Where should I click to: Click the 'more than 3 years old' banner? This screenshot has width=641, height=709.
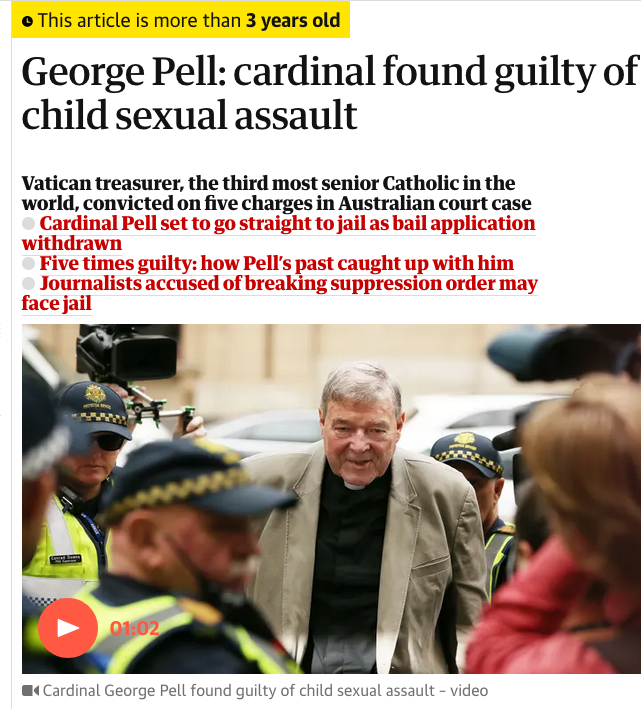(x=181, y=20)
